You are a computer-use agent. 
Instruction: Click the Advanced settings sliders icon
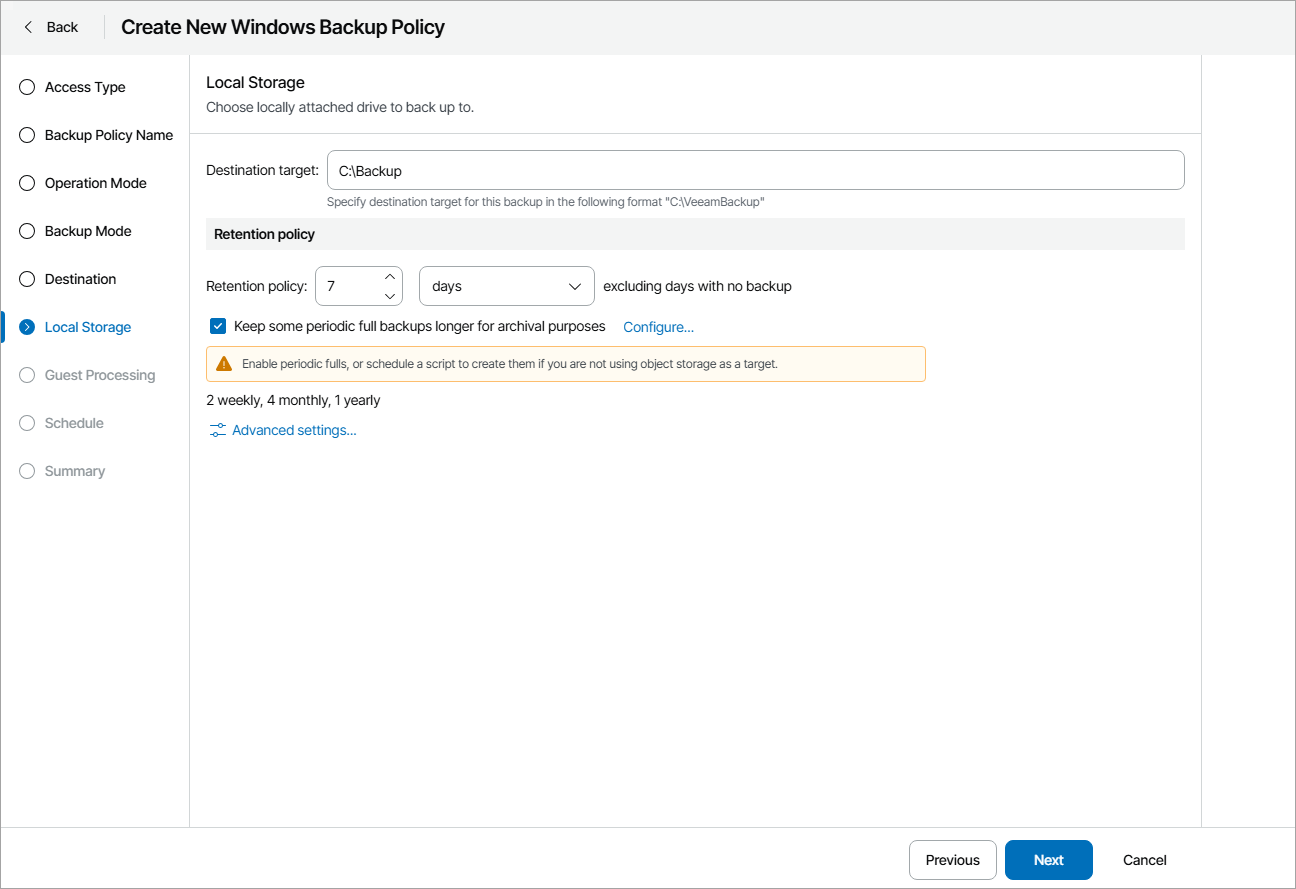coord(216,429)
